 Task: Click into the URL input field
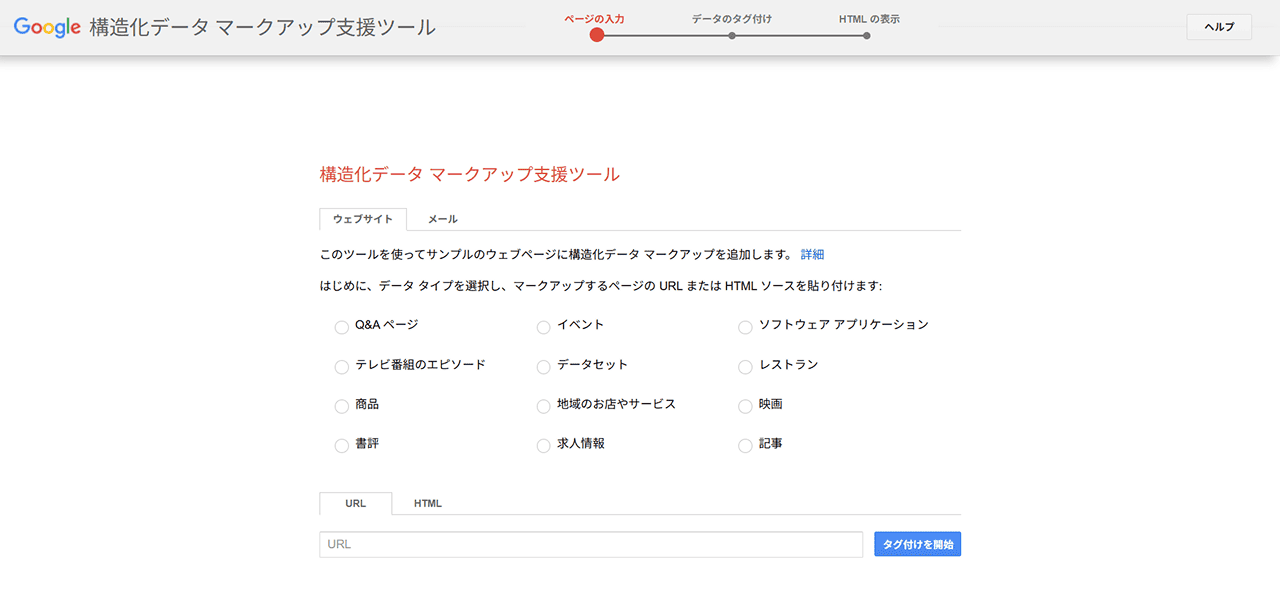(590, 544)
